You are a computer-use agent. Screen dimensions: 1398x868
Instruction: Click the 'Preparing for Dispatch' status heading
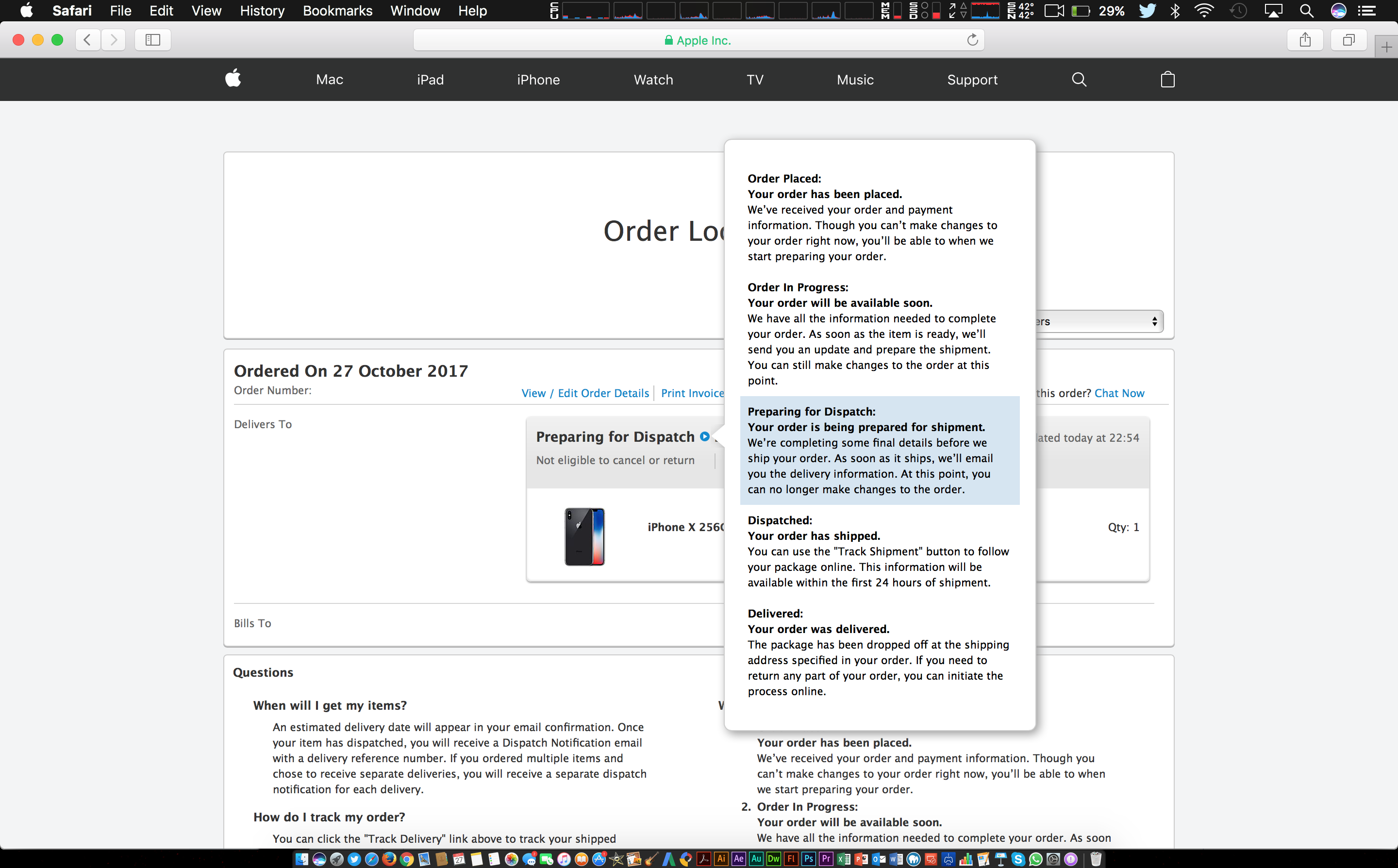(615, 437)
